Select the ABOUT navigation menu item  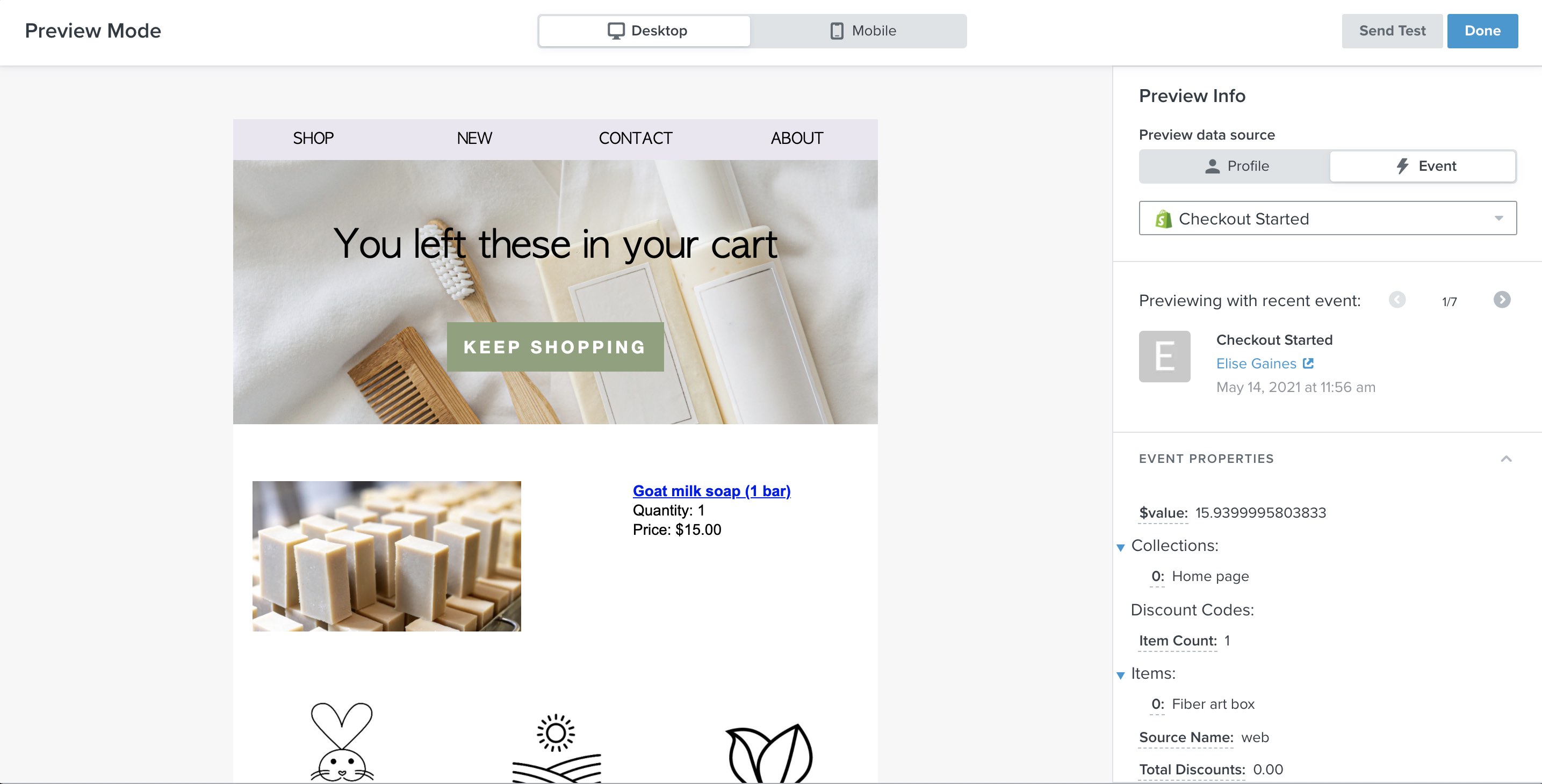[x=797, y=138]
